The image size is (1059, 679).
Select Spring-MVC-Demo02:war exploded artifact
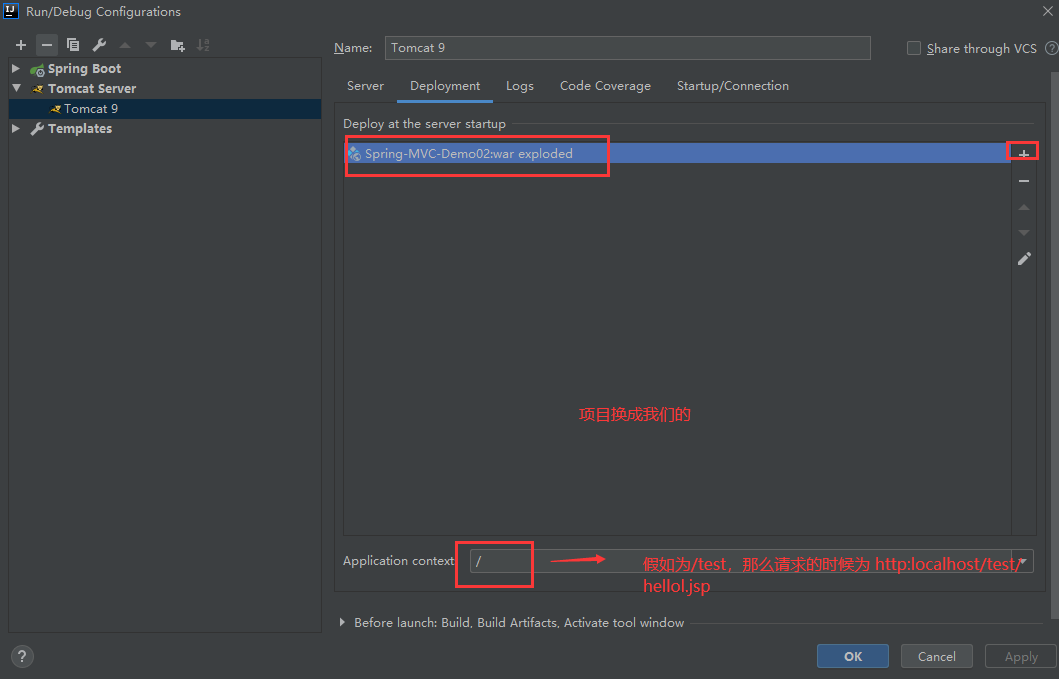(677, 153)
